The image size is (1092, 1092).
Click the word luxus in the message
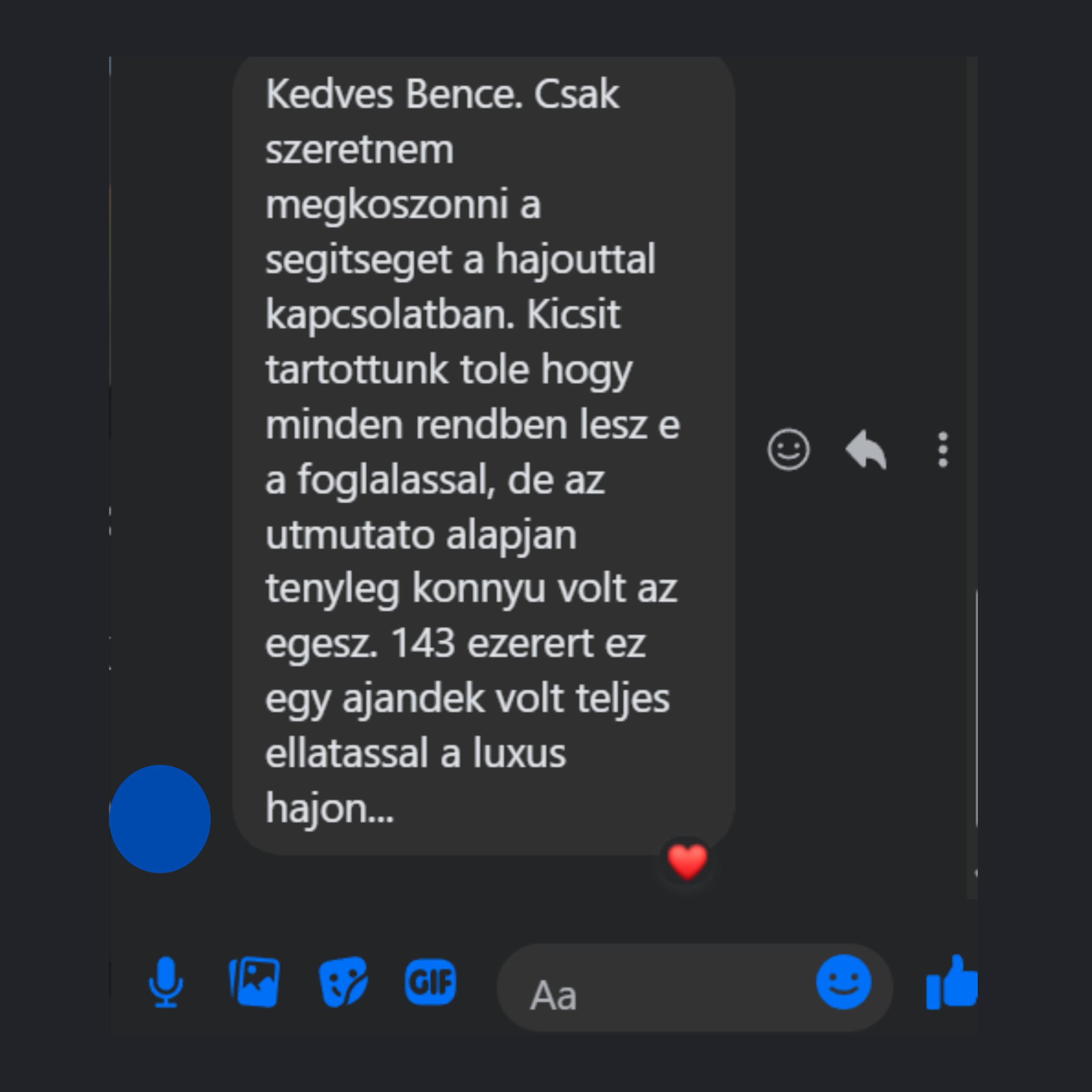[519, 753]
